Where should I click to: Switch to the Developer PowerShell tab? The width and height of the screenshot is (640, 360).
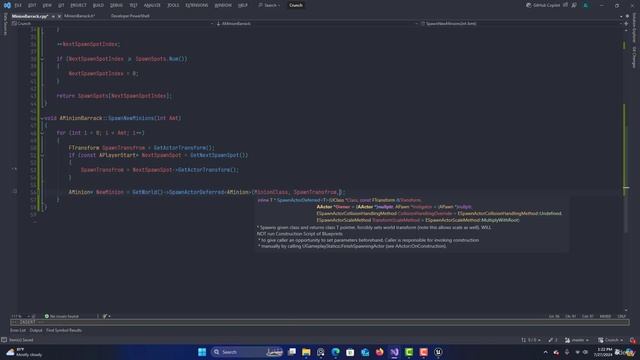coord(130,16)
